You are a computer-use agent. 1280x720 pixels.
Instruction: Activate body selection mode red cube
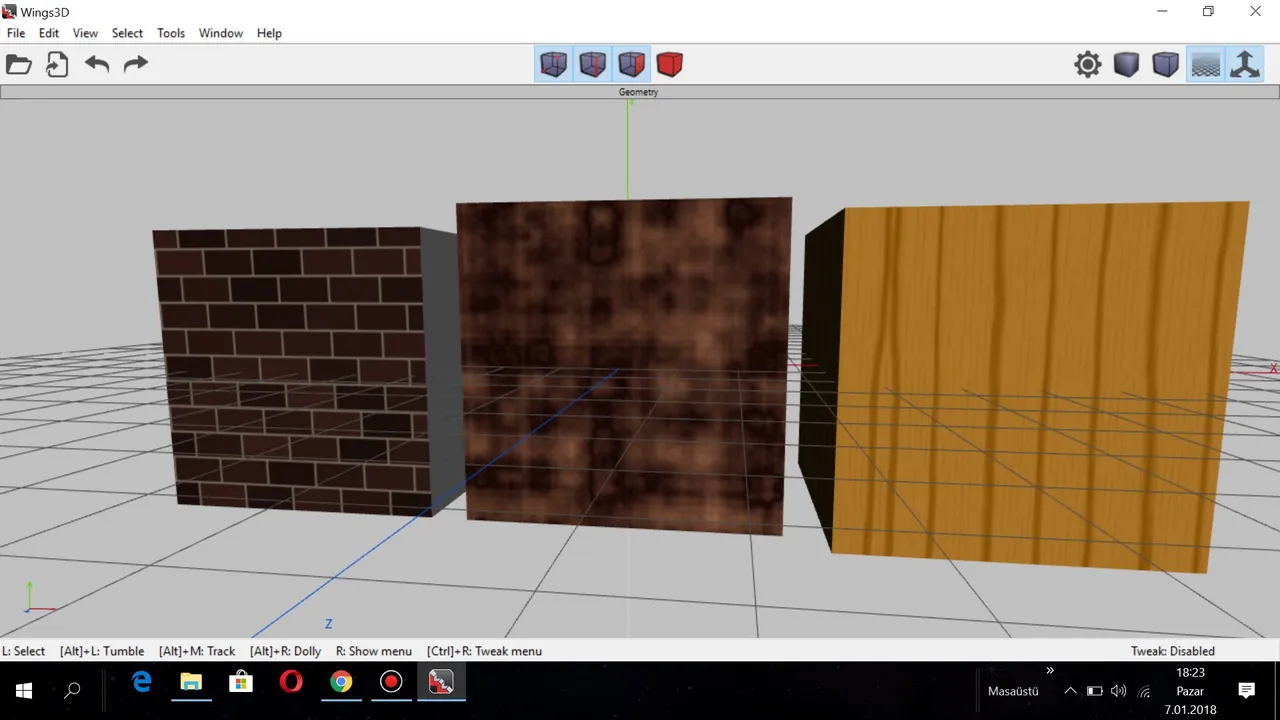click(x=669, y=65)
